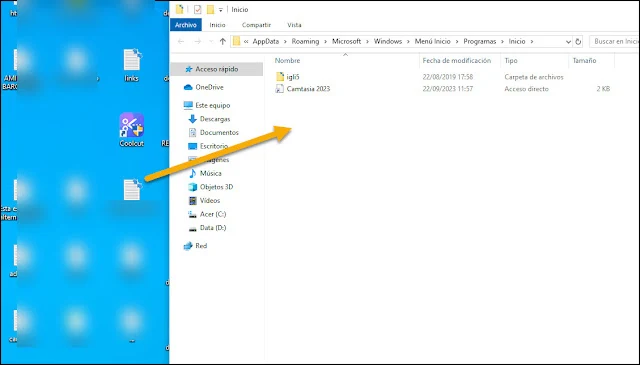Click the Acceso directo type cell

click(x=527, y=89)
